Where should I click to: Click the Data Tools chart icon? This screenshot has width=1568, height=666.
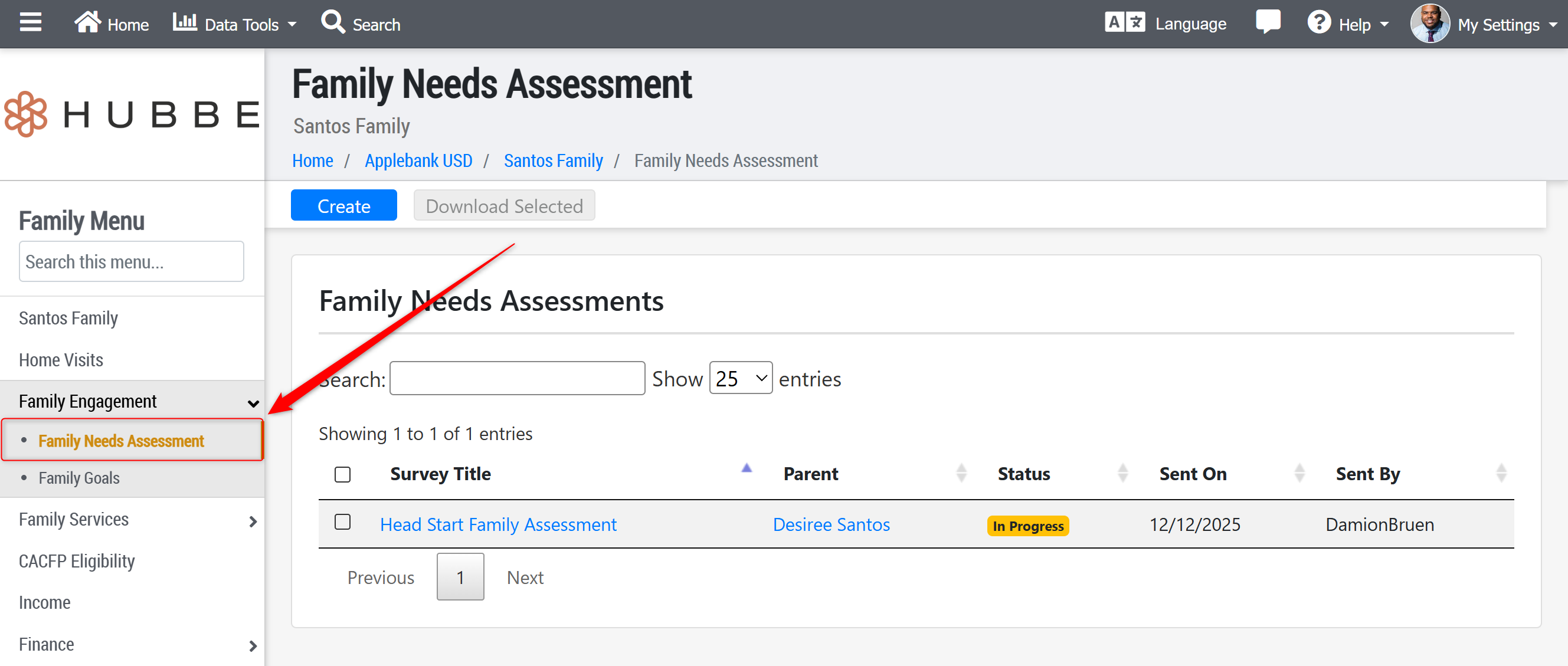(x=185, y=22)
